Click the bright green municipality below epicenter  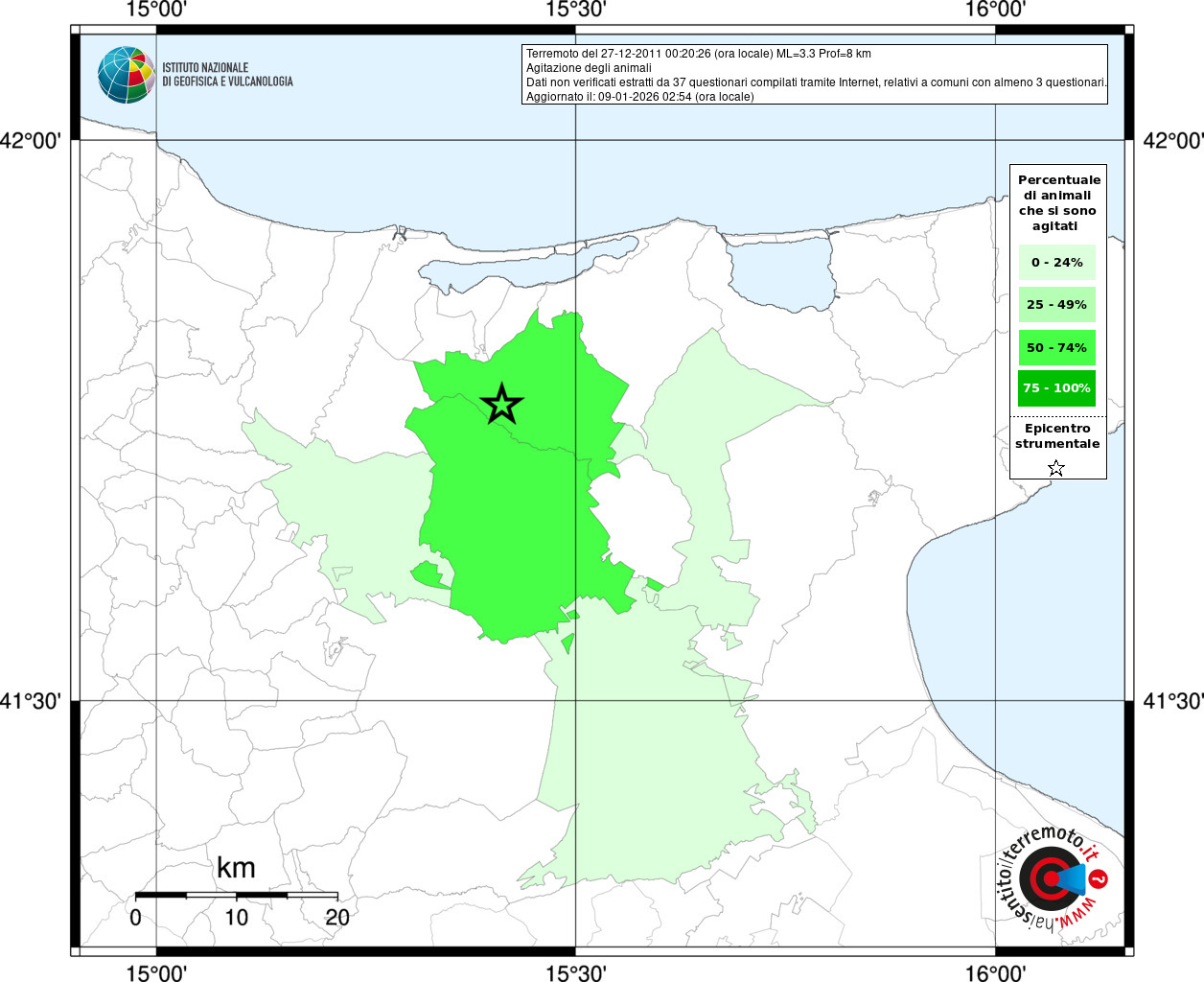click(518, 527)
